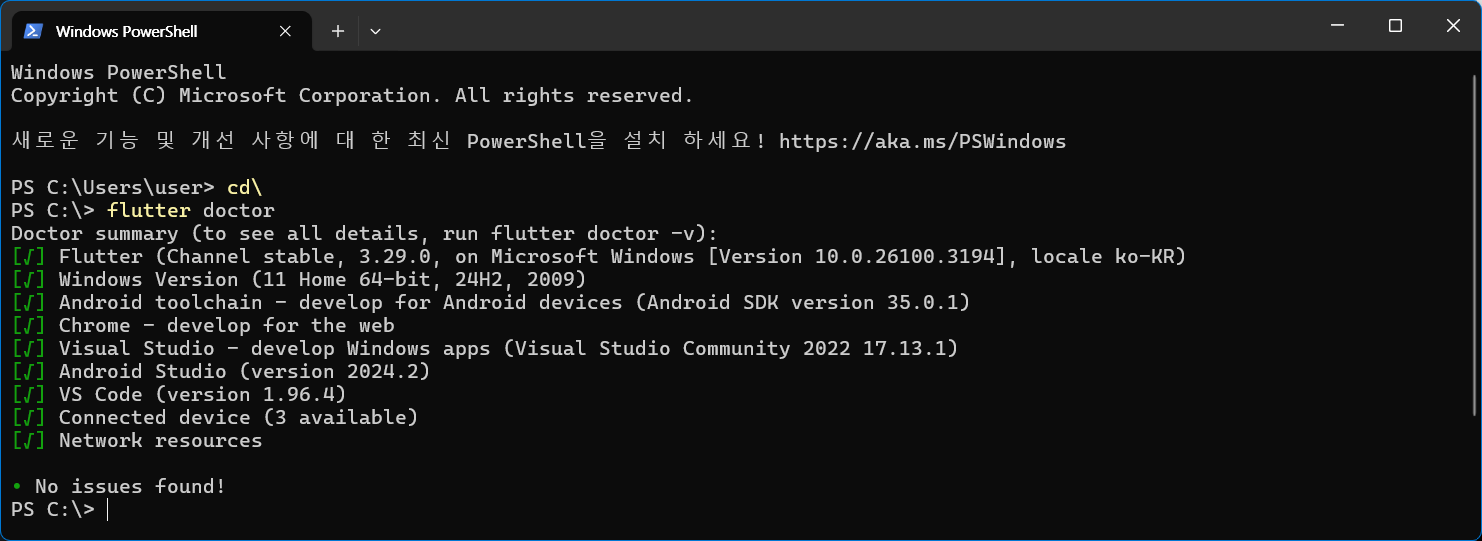Click the green bullet before No issues found
This screenshot has height=541, width=1482.
17,487
